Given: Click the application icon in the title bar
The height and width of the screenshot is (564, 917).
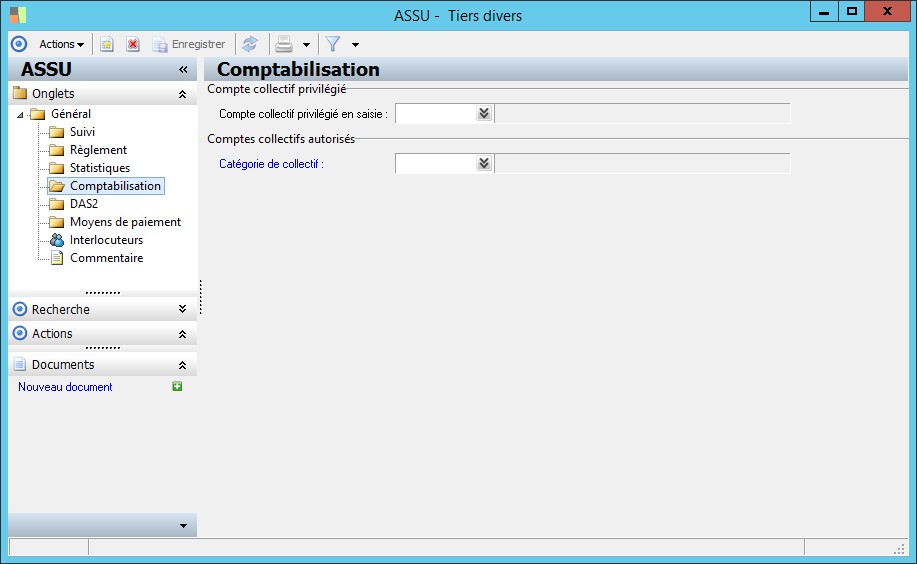Looking at the screenshot, I should 18,15.
